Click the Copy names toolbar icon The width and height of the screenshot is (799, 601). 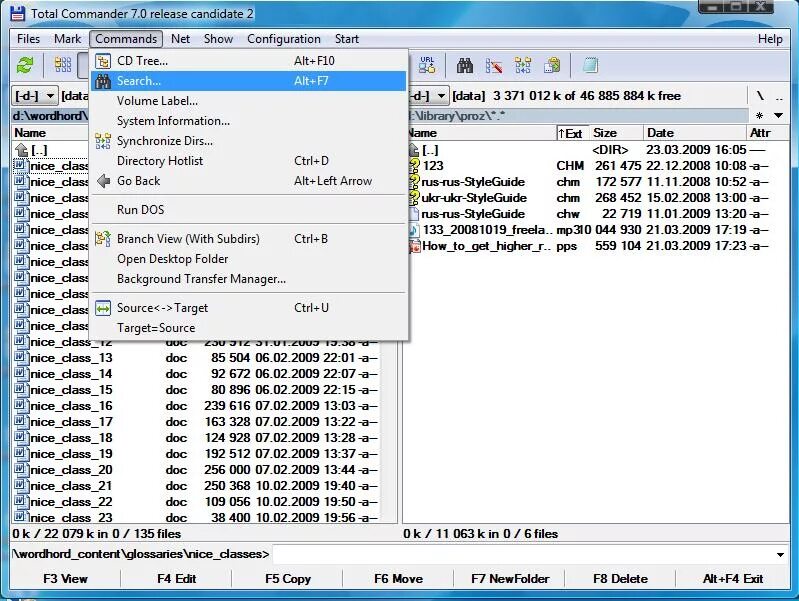(x=552, y=65)
